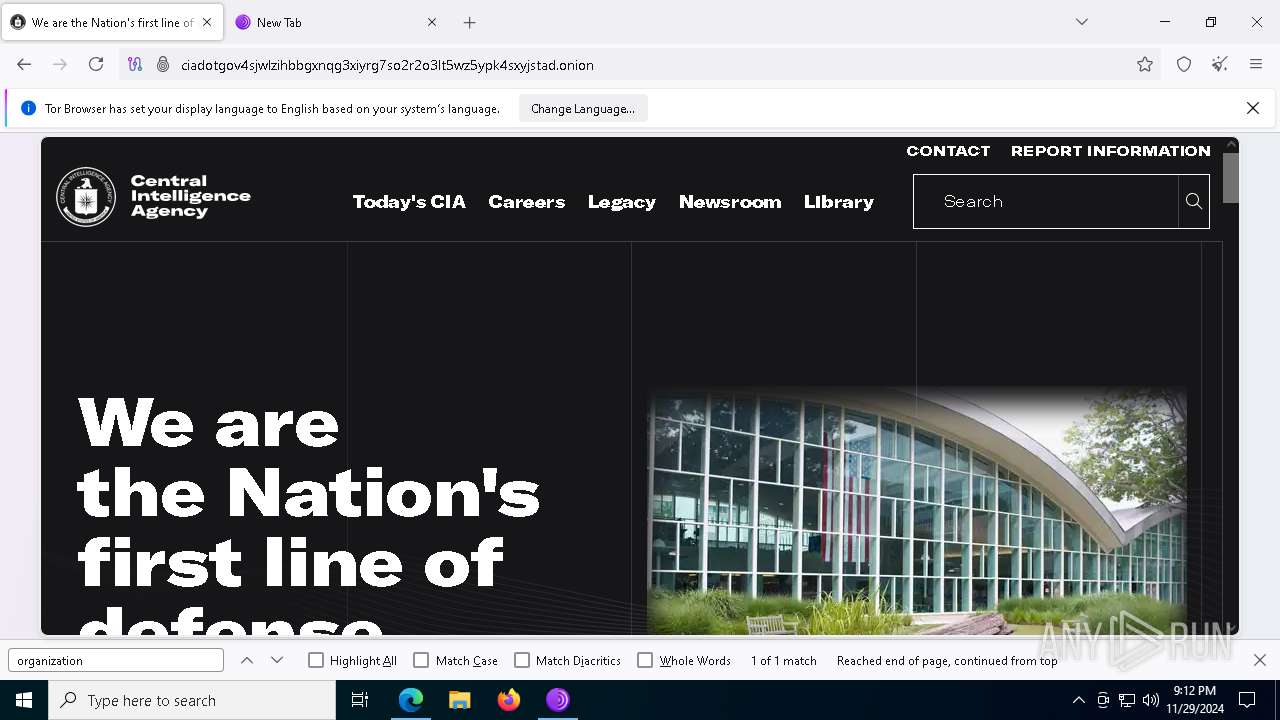Open Task View on the taskbar
The width and height of the screenshot is (1280, 720).
(360, 700)
